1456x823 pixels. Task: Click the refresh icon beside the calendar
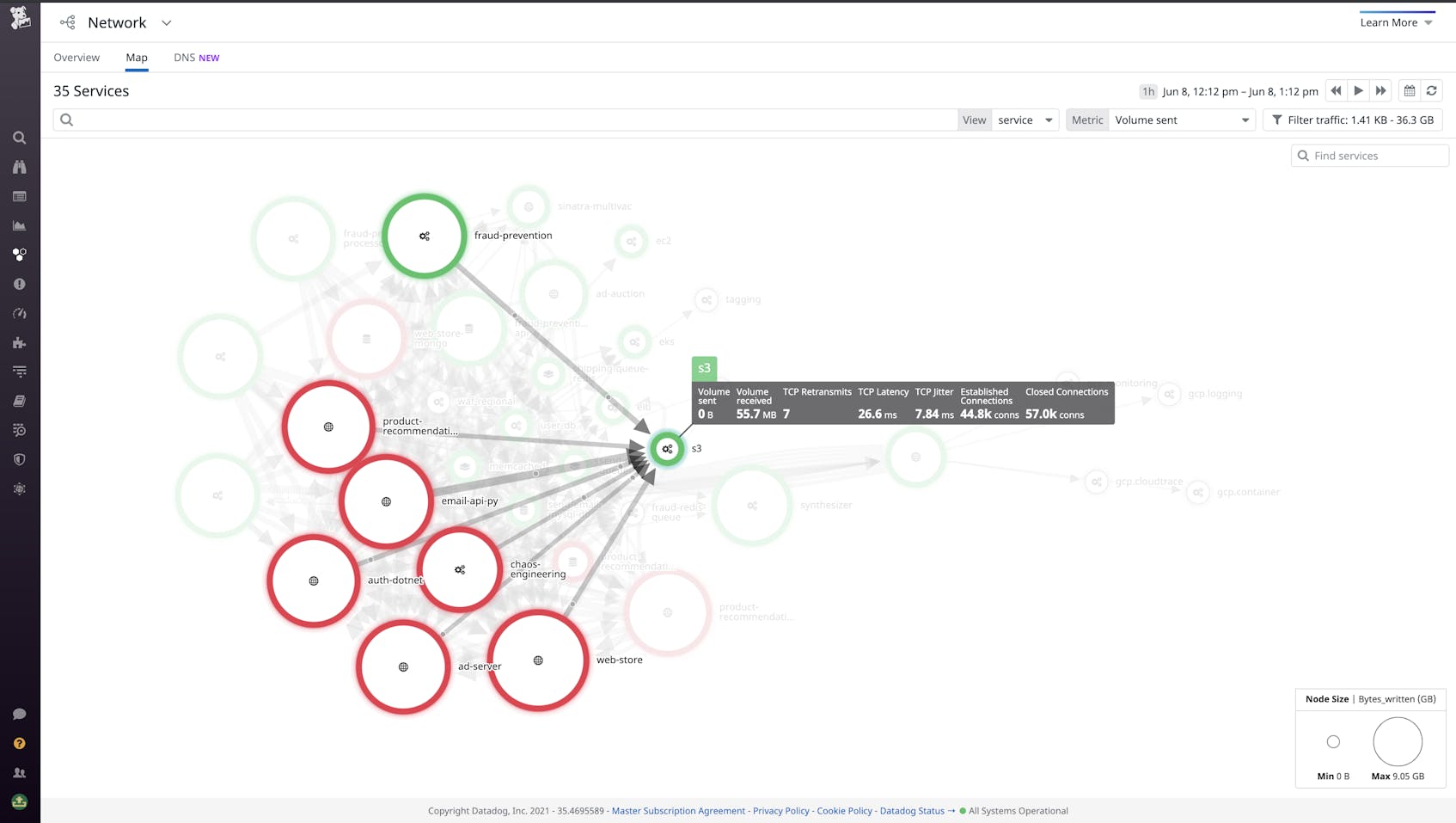coord(1431,91)
